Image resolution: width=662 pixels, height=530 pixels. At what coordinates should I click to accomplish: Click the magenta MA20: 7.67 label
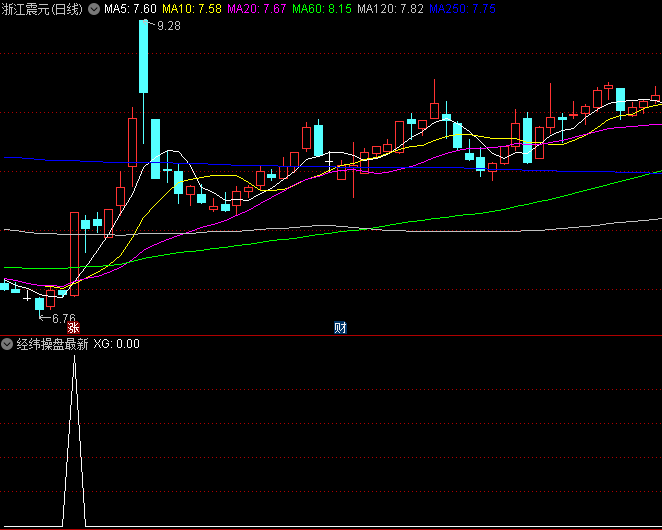257,9
